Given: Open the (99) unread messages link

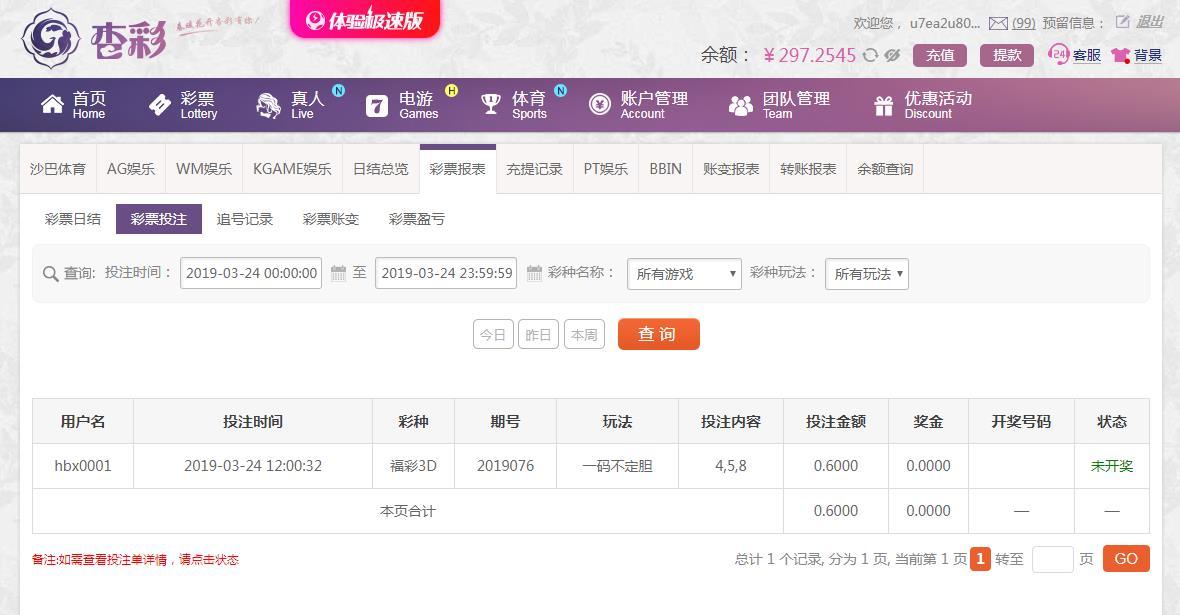Looking at the screenshot, I should point(1023,23).
